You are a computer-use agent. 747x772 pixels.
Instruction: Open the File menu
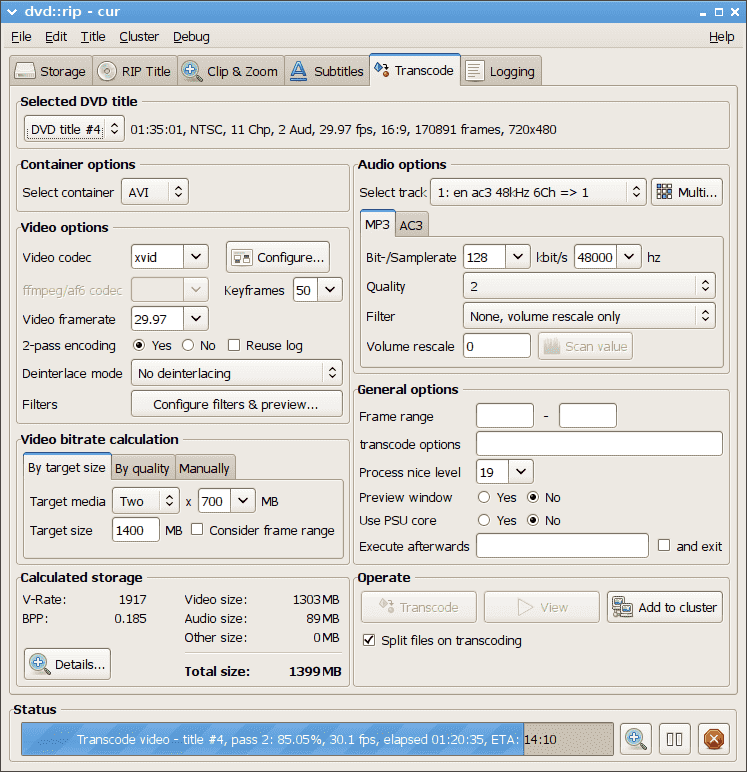click(x=21, y=37)
